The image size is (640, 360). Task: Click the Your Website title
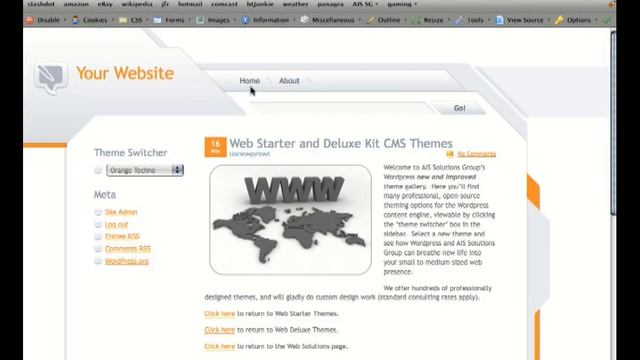(x=125, y=73)
